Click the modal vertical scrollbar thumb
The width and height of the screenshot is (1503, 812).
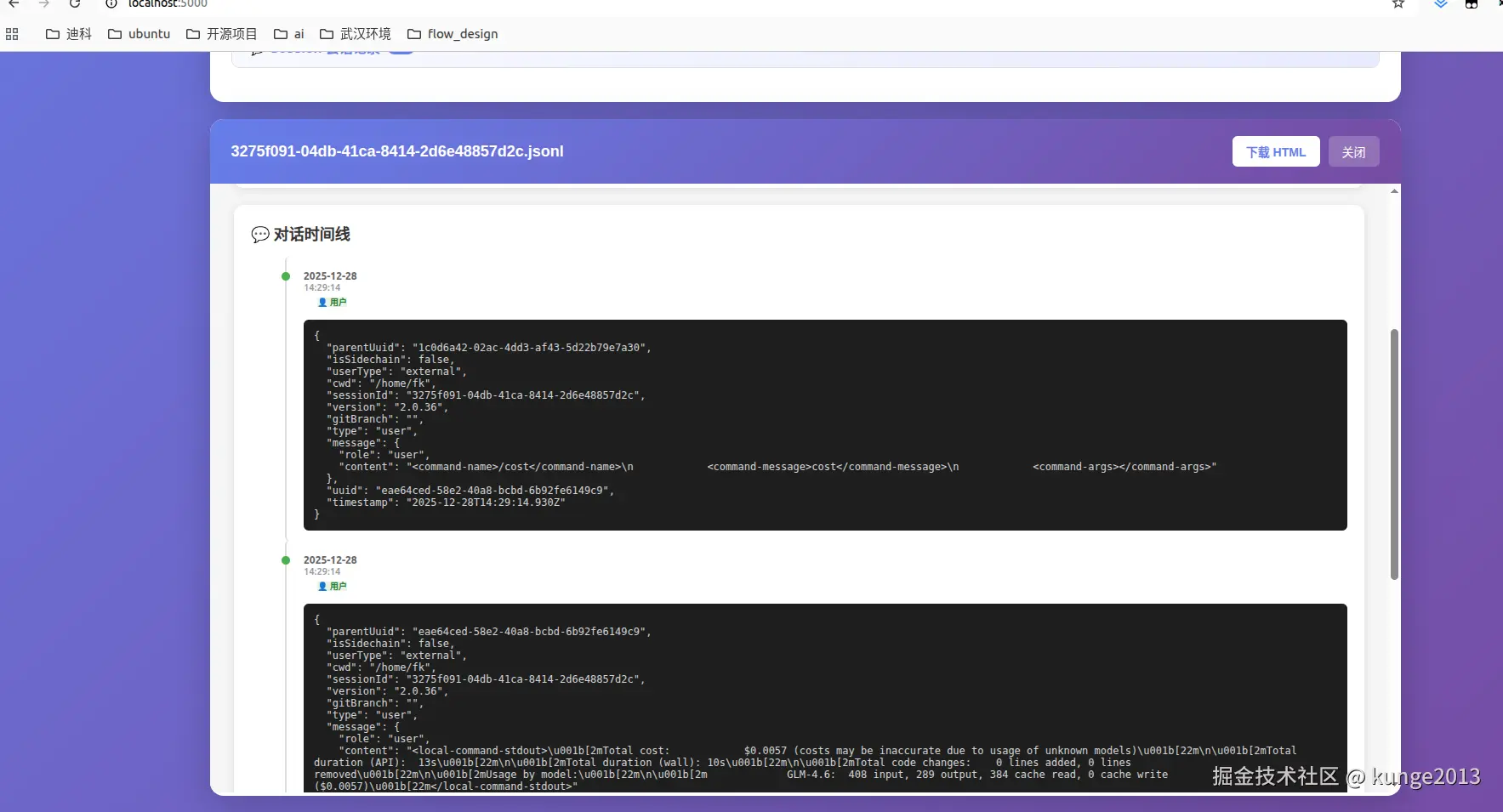pyautogui.click(x=1394, y=454)
